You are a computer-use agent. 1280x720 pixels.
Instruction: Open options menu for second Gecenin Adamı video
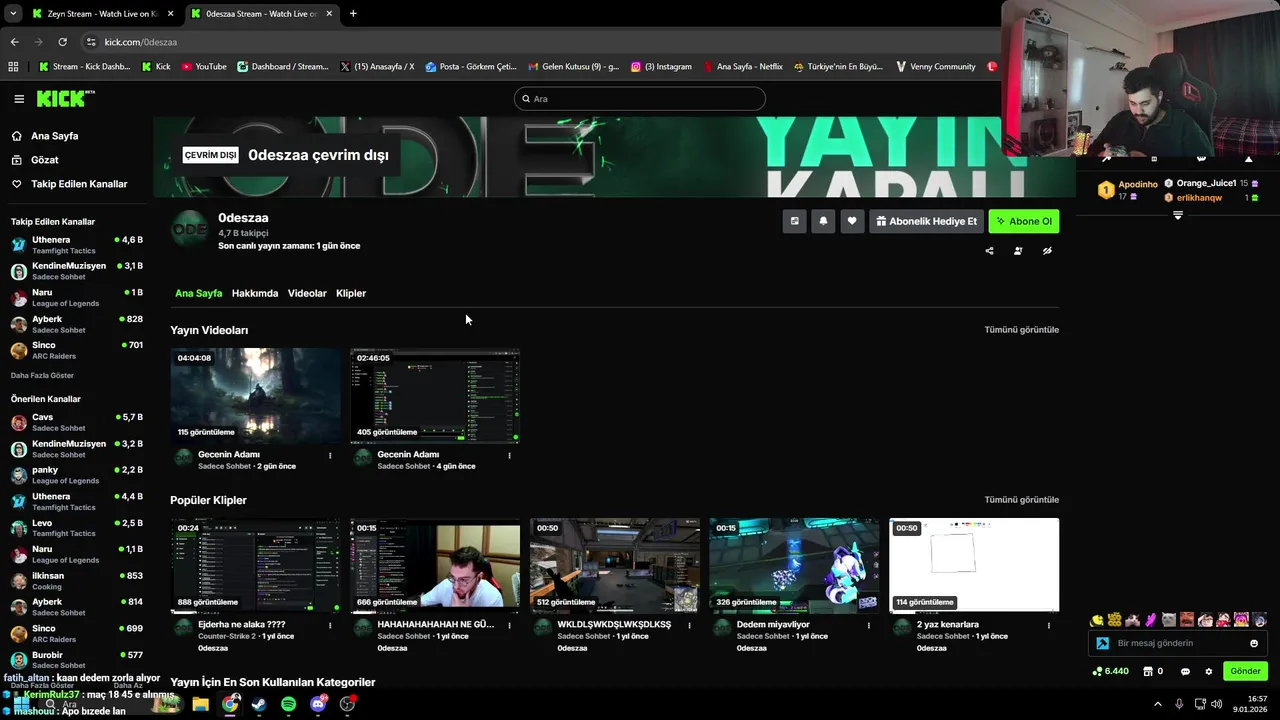point(509,455)
